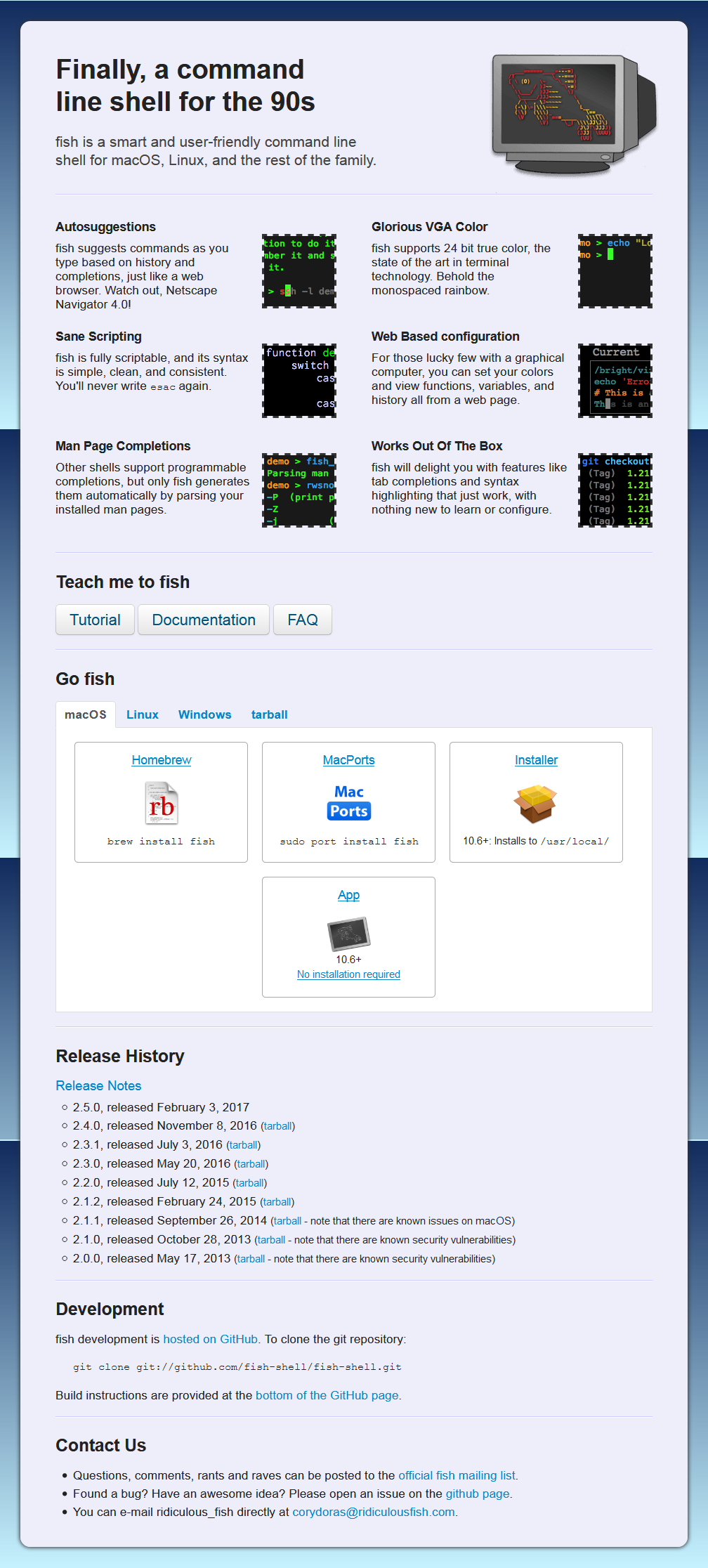Open the Works Out Of The Box thumbnail
This screenshot has height=1568, width=708.
615,490
